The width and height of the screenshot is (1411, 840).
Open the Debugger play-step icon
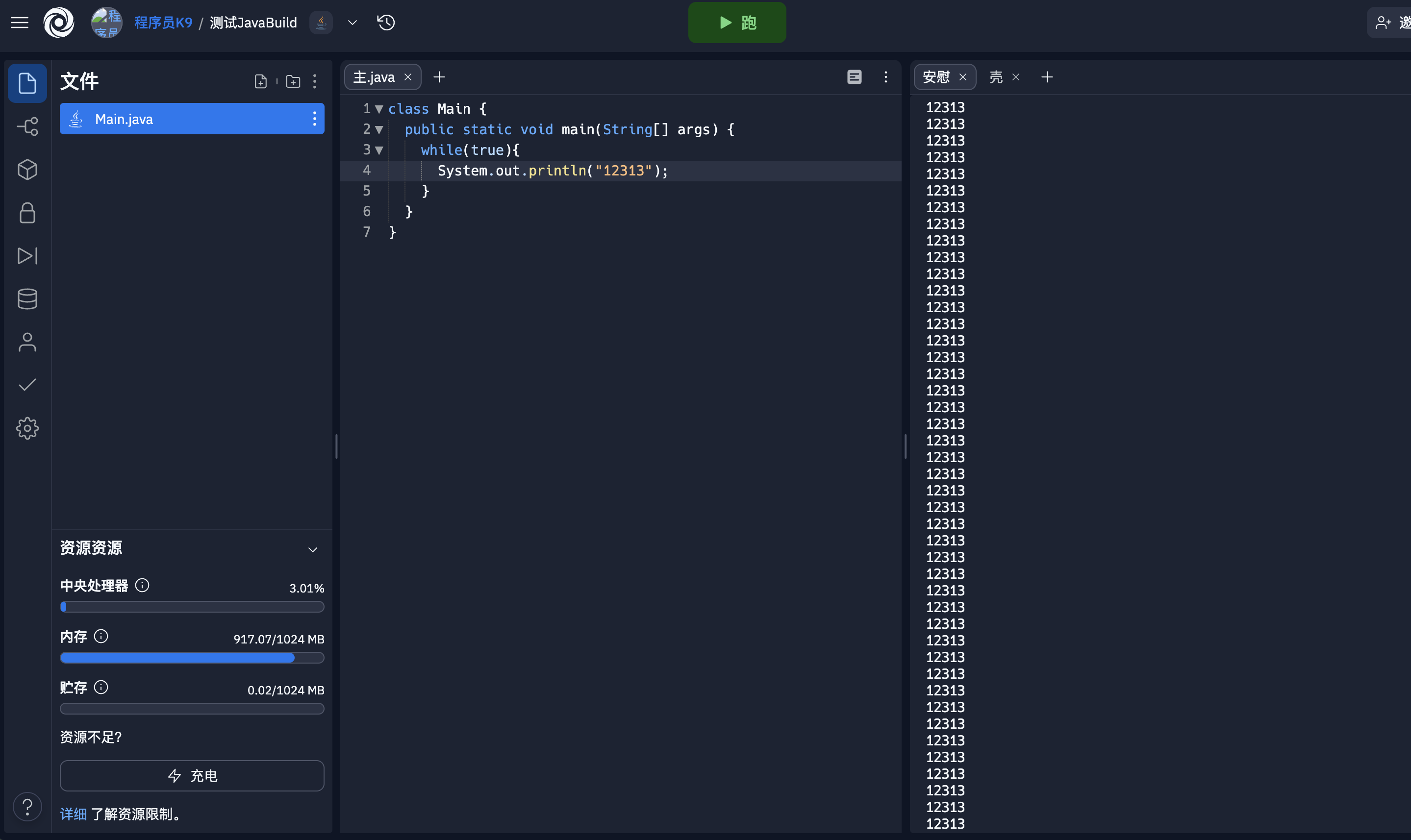click(x=27, y=256)
